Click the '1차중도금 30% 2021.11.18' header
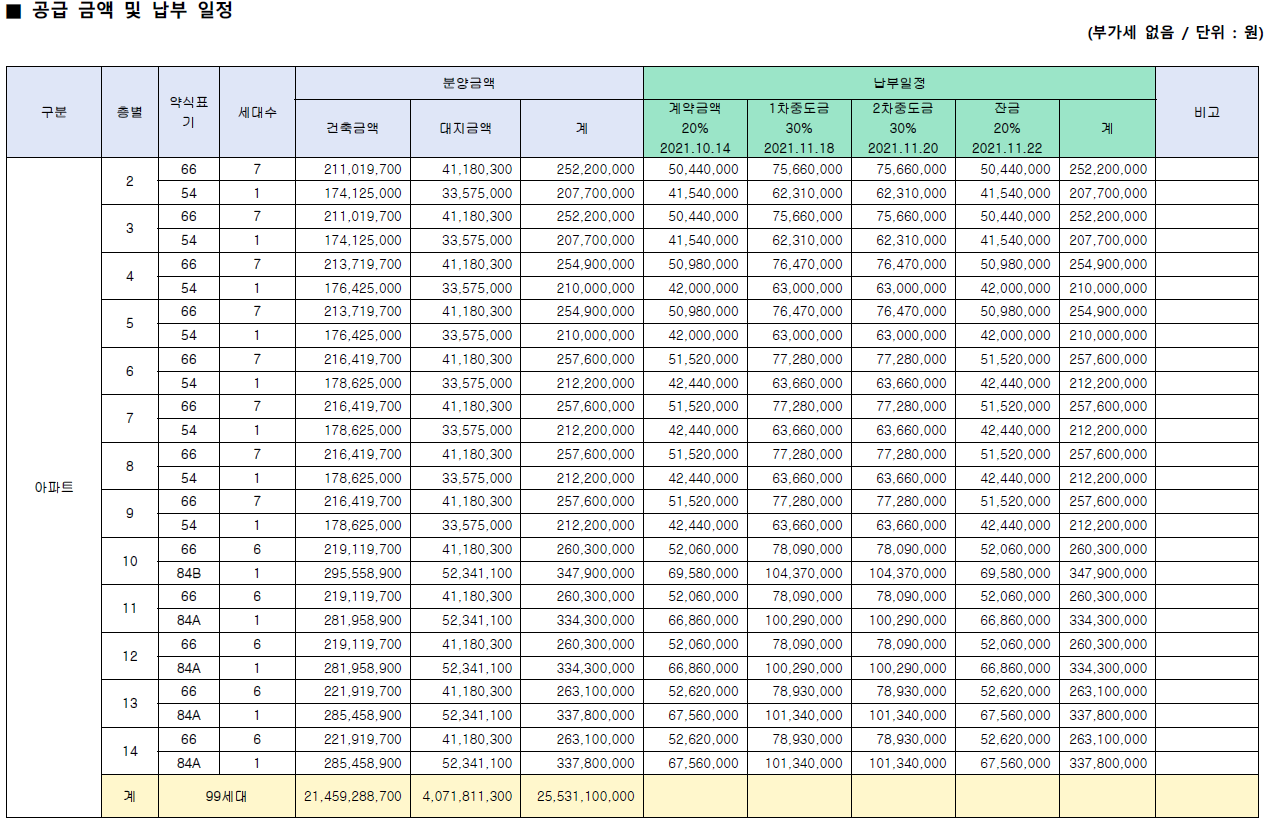The width and height of the screenshot is (1268, 826). [x=799, y=128]
